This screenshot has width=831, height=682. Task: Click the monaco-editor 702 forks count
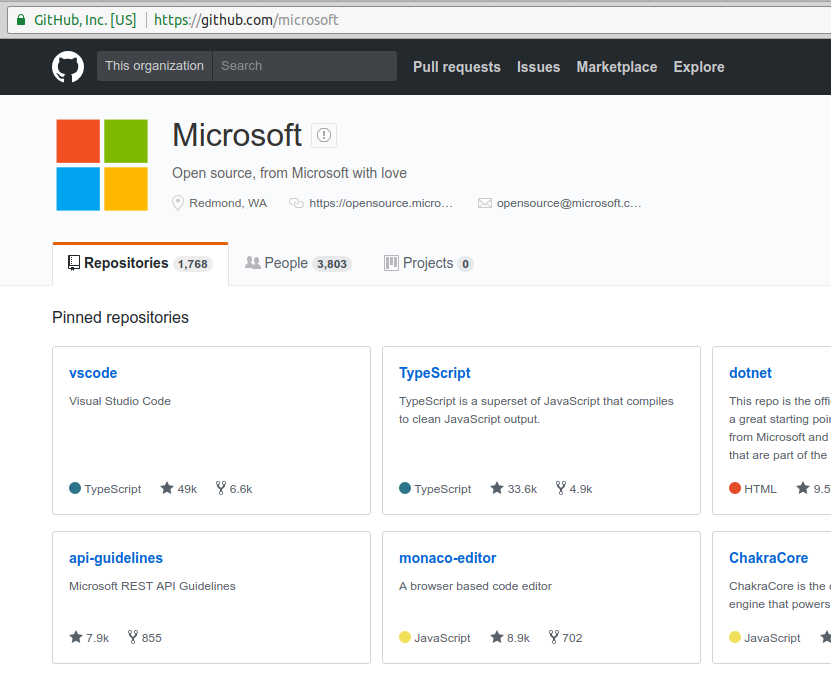(x=572, y=637)
